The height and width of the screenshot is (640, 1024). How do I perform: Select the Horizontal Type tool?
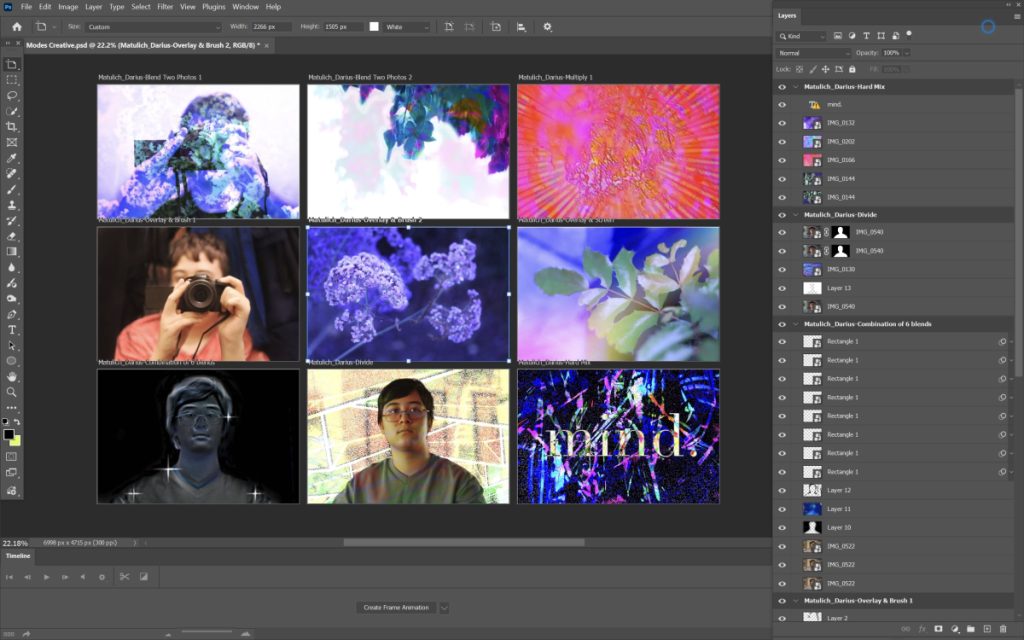(12, 330)
